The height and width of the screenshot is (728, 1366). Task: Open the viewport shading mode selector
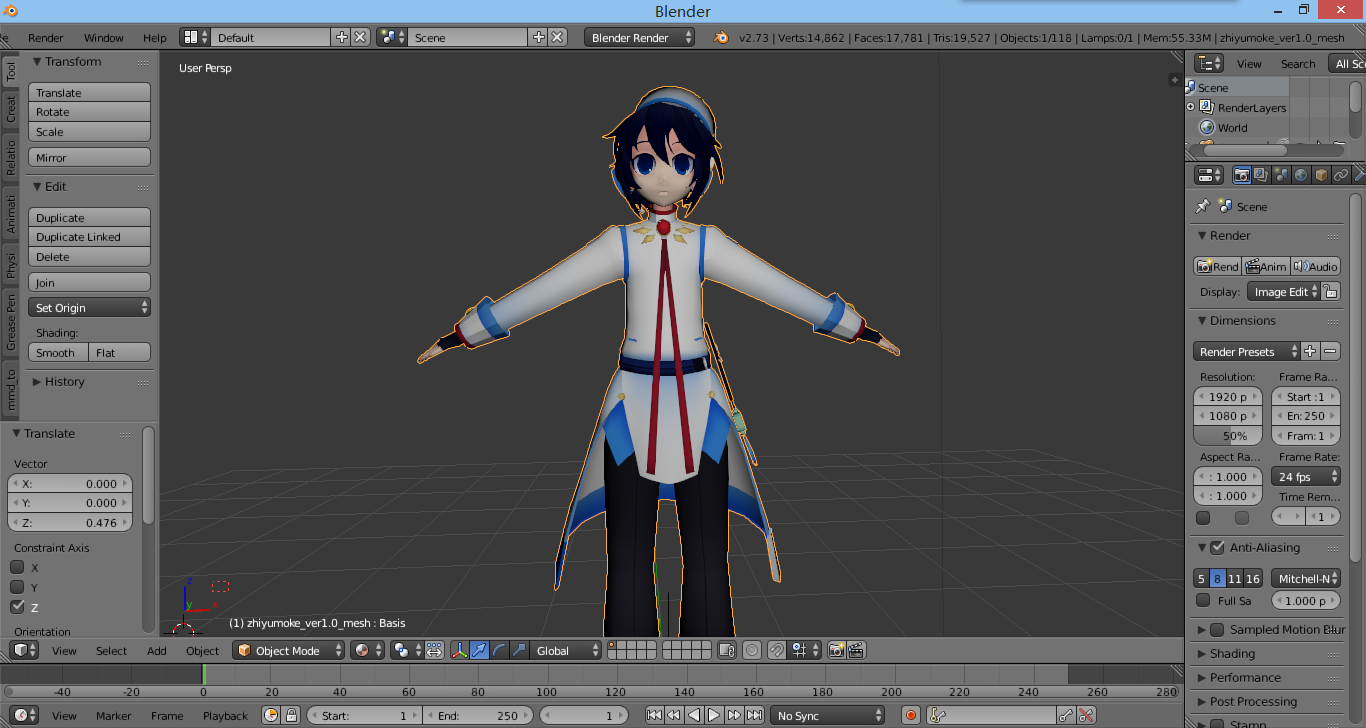(367, 650)
